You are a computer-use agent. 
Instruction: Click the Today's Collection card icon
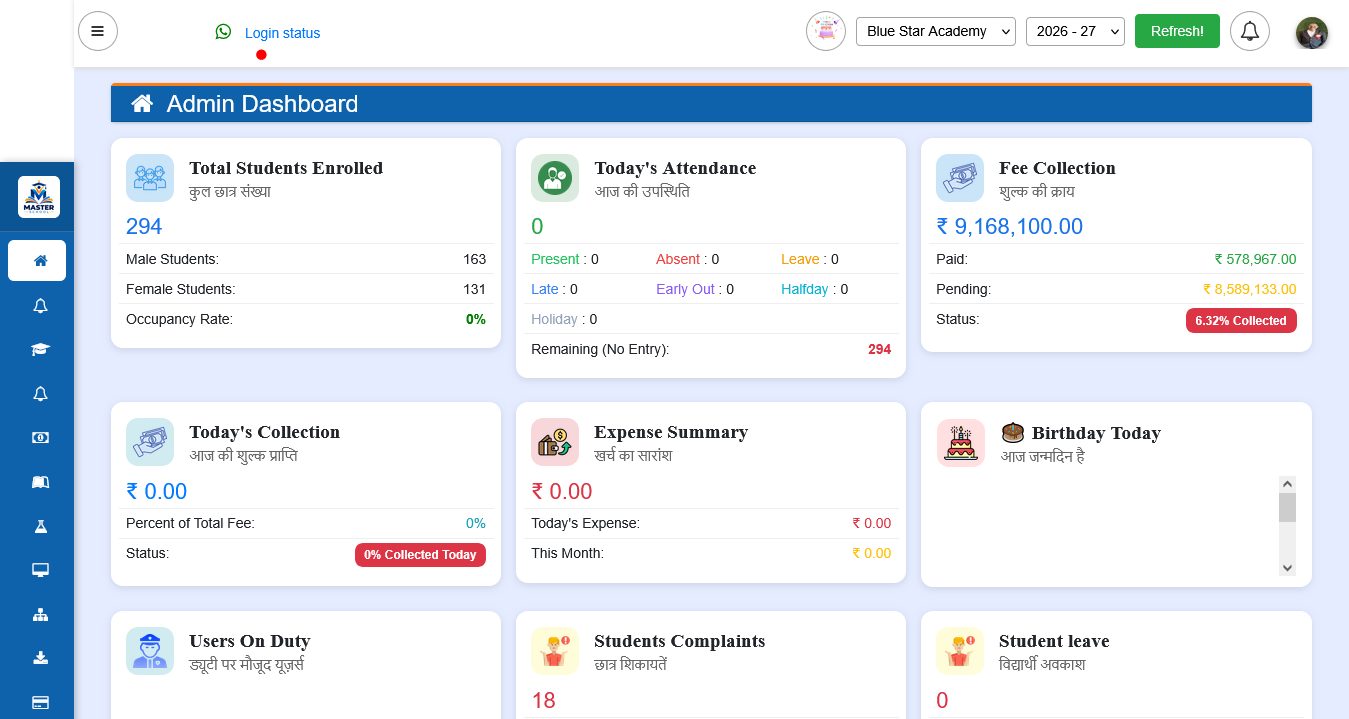[x=150, y=442]
